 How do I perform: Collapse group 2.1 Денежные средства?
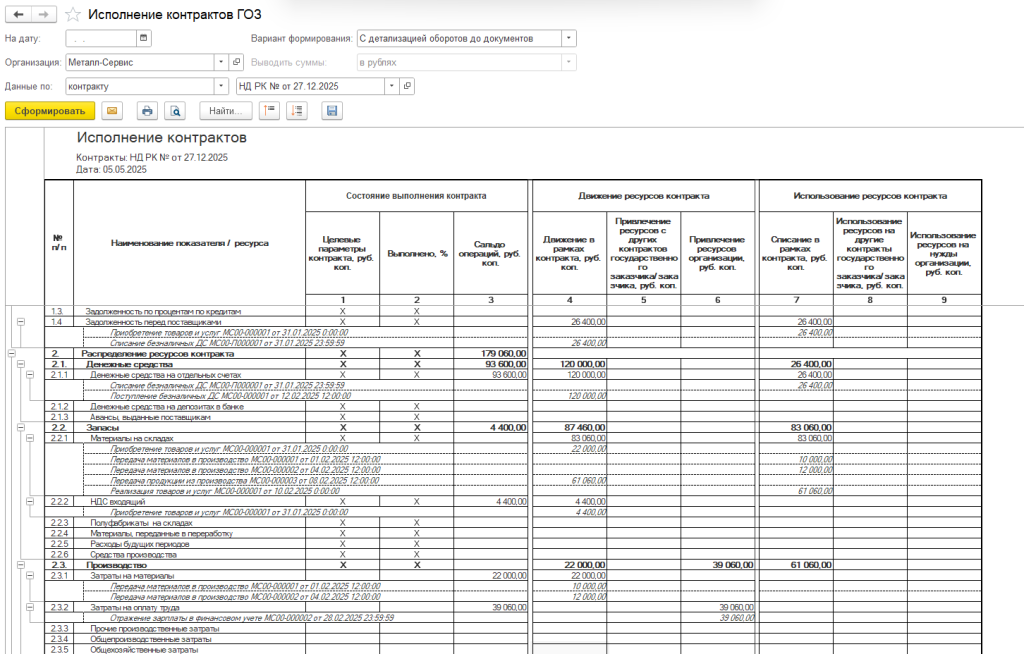point(21,364)
